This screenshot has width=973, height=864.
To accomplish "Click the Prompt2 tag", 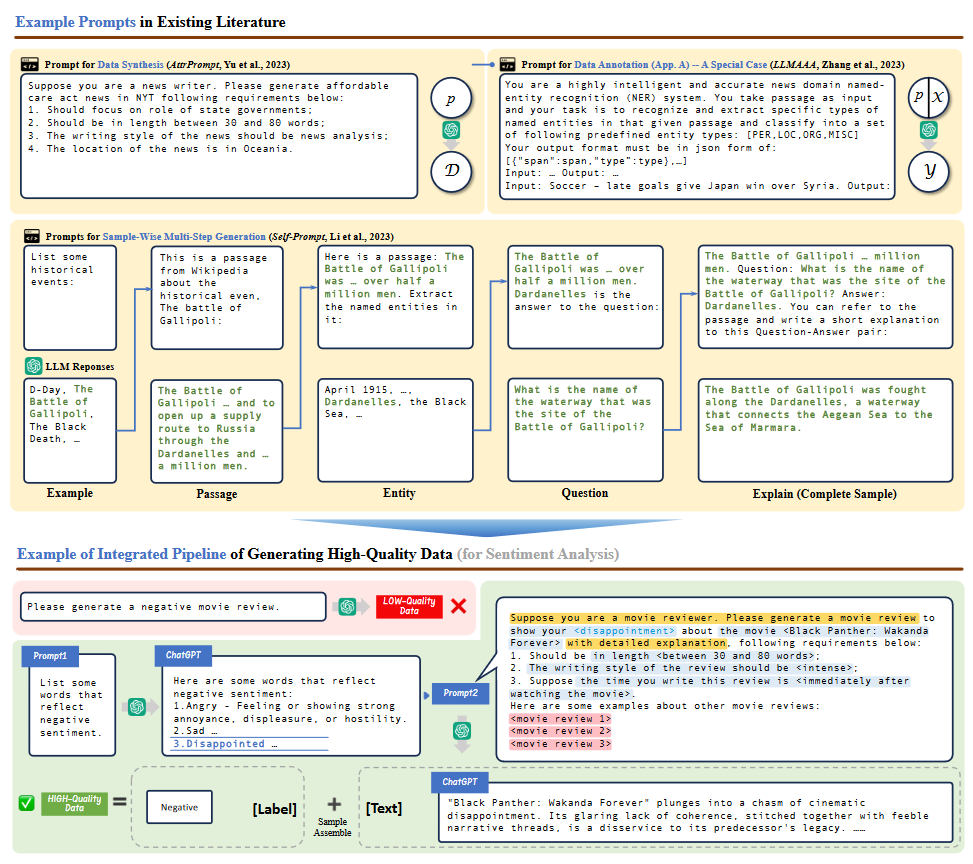I will (460, 693).
